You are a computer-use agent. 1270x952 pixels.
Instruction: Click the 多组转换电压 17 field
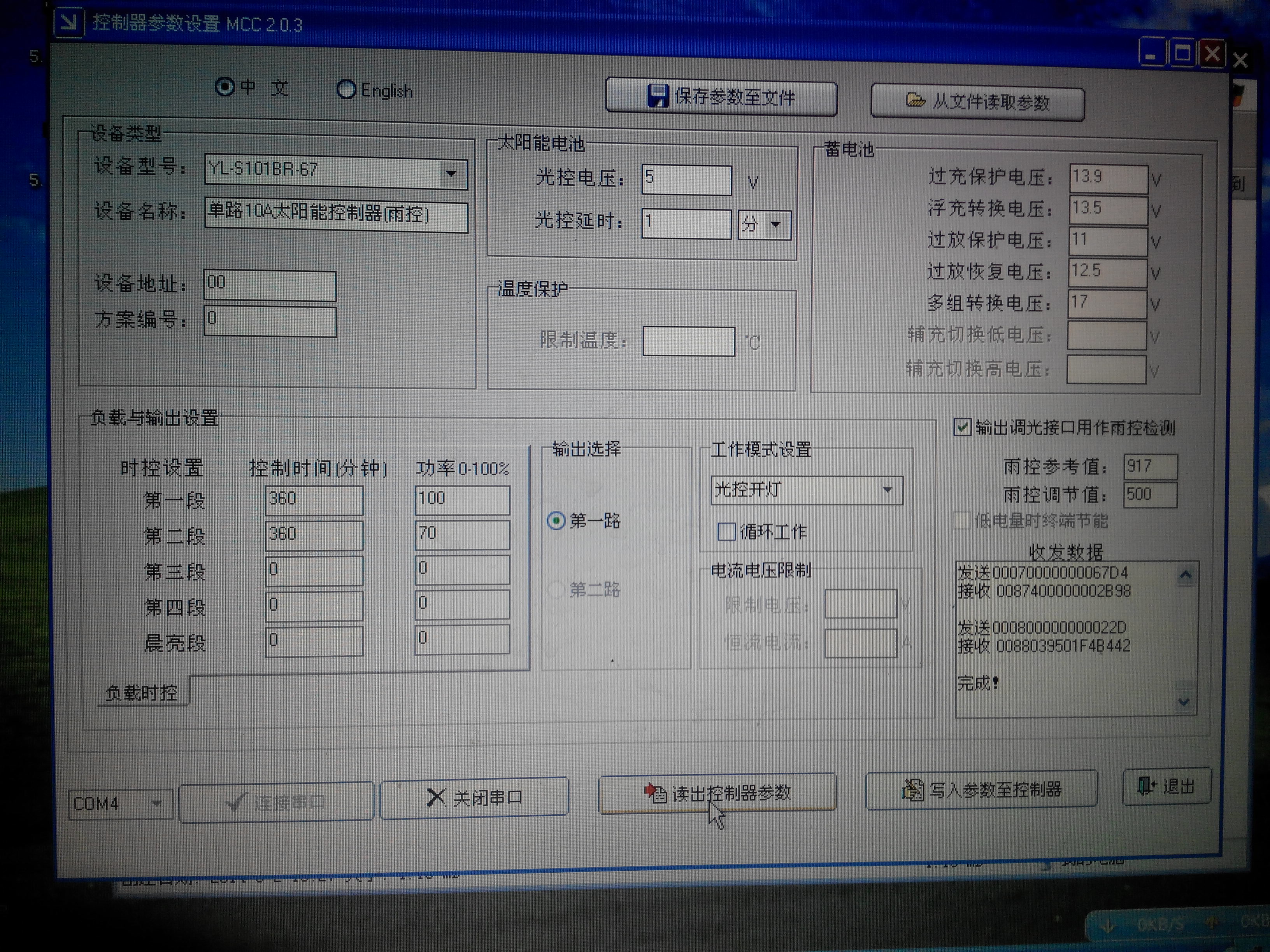(1107, 305)
